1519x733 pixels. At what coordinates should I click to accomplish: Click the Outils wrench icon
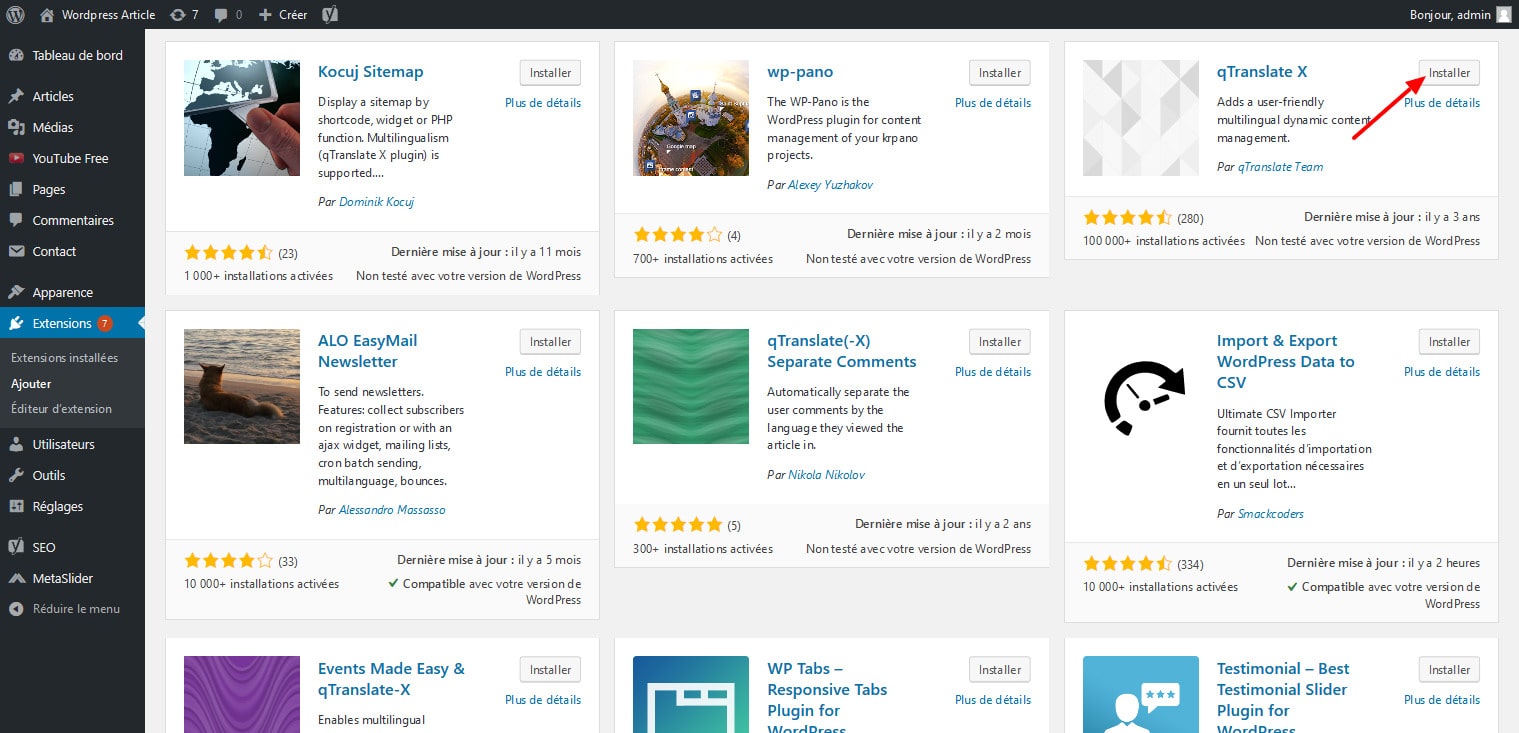[x=16, y=475]
